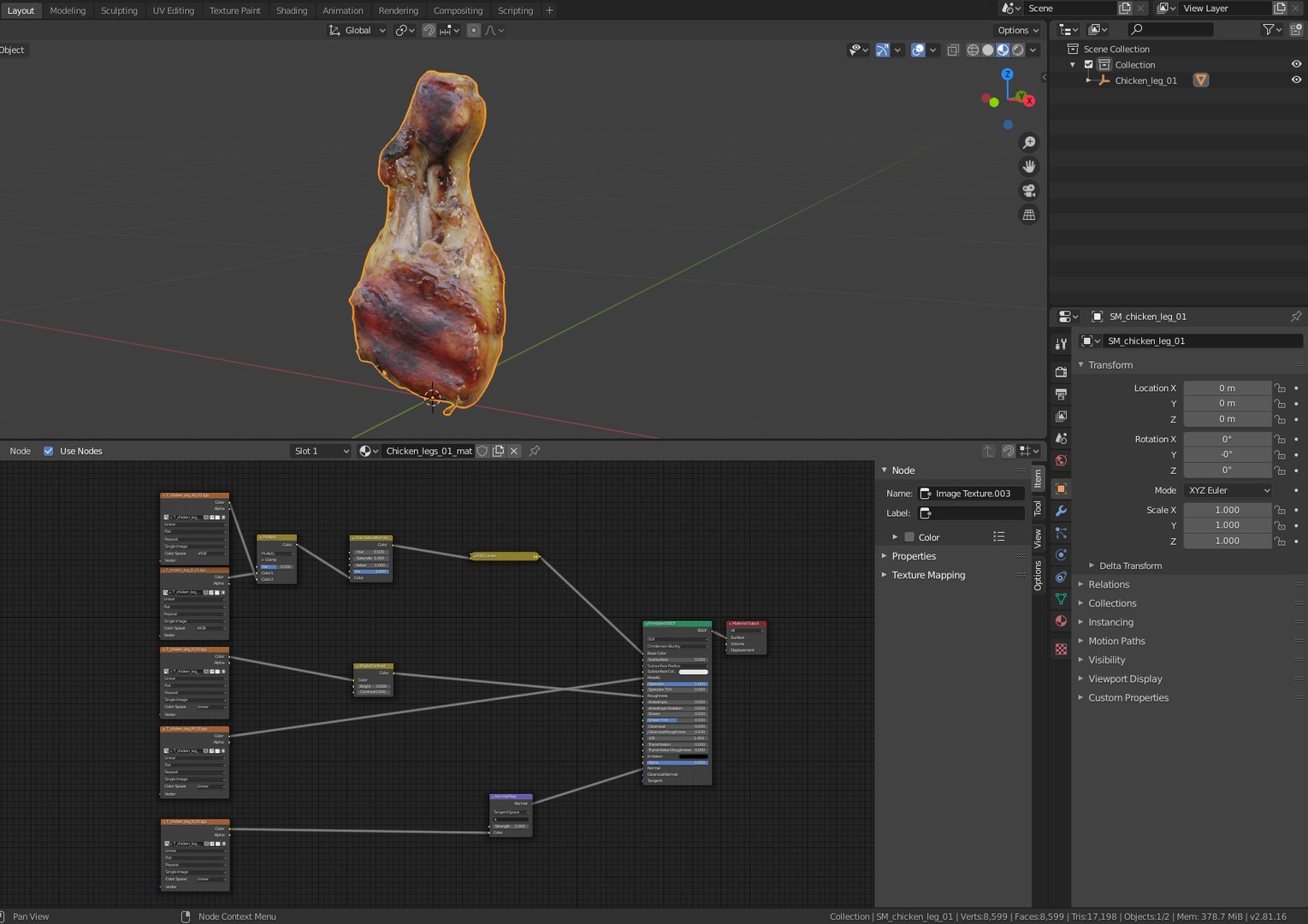The width and height of the screenshot is (1308, 924).
Task: Click the Scale X value field
Action: pos(1227,510)
